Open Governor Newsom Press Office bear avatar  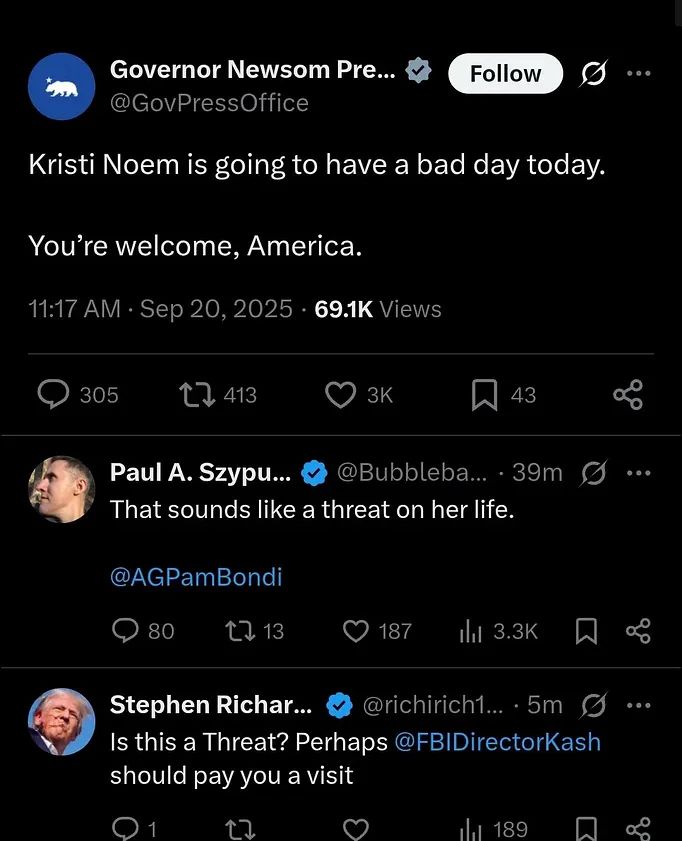[62, 86]
